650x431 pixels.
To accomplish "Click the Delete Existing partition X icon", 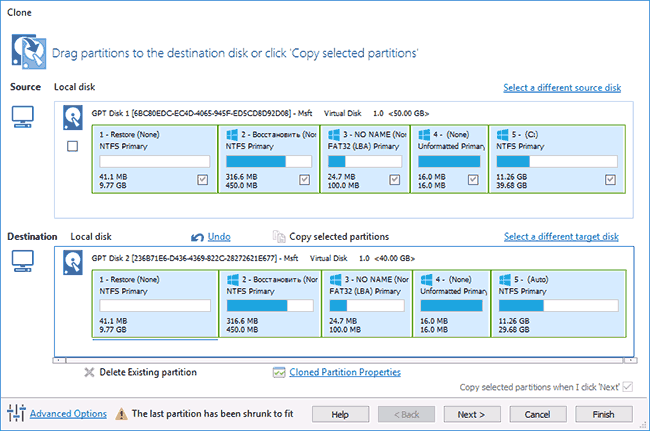I will pos(89,372).
